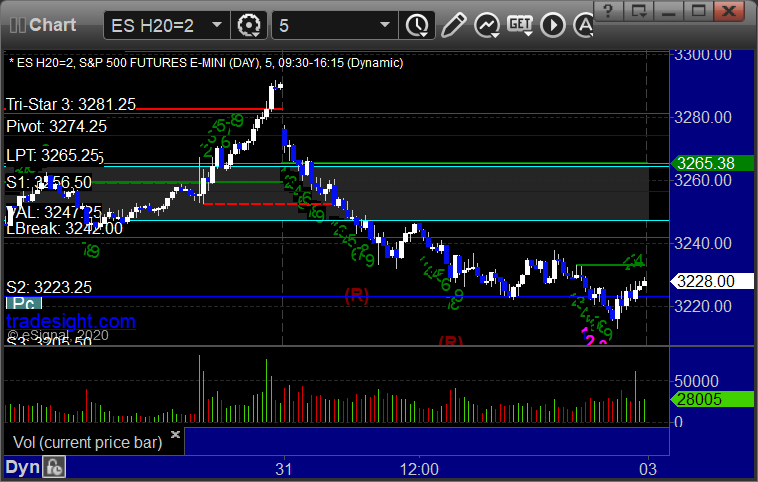Click the 12:00 time axis label
758x482 pixels.
[419, 469]
